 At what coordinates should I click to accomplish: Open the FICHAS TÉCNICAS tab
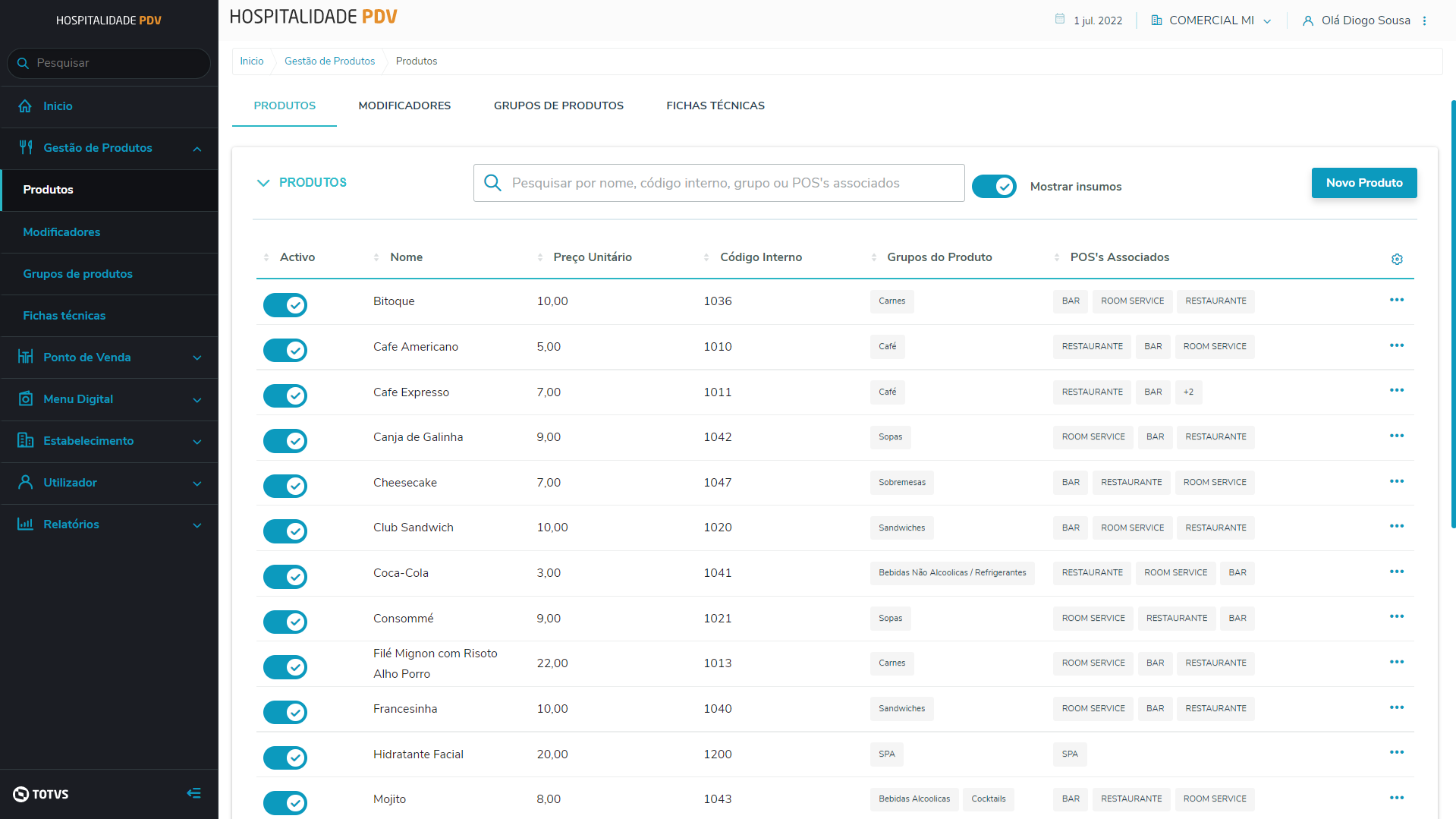tap(715, 106)
